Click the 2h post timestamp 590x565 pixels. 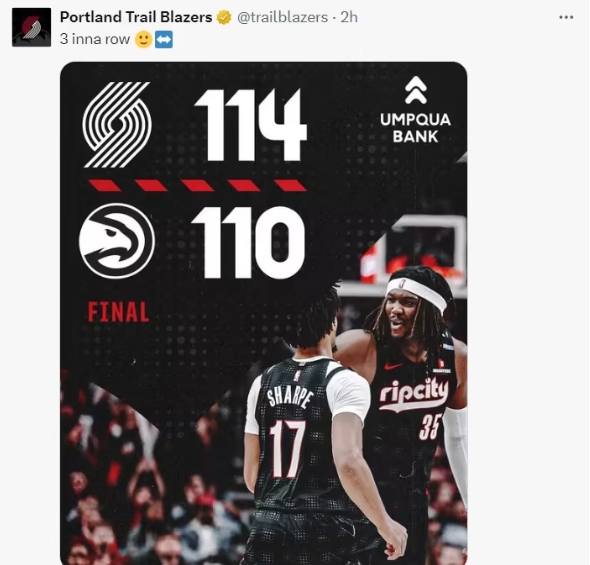349,17
